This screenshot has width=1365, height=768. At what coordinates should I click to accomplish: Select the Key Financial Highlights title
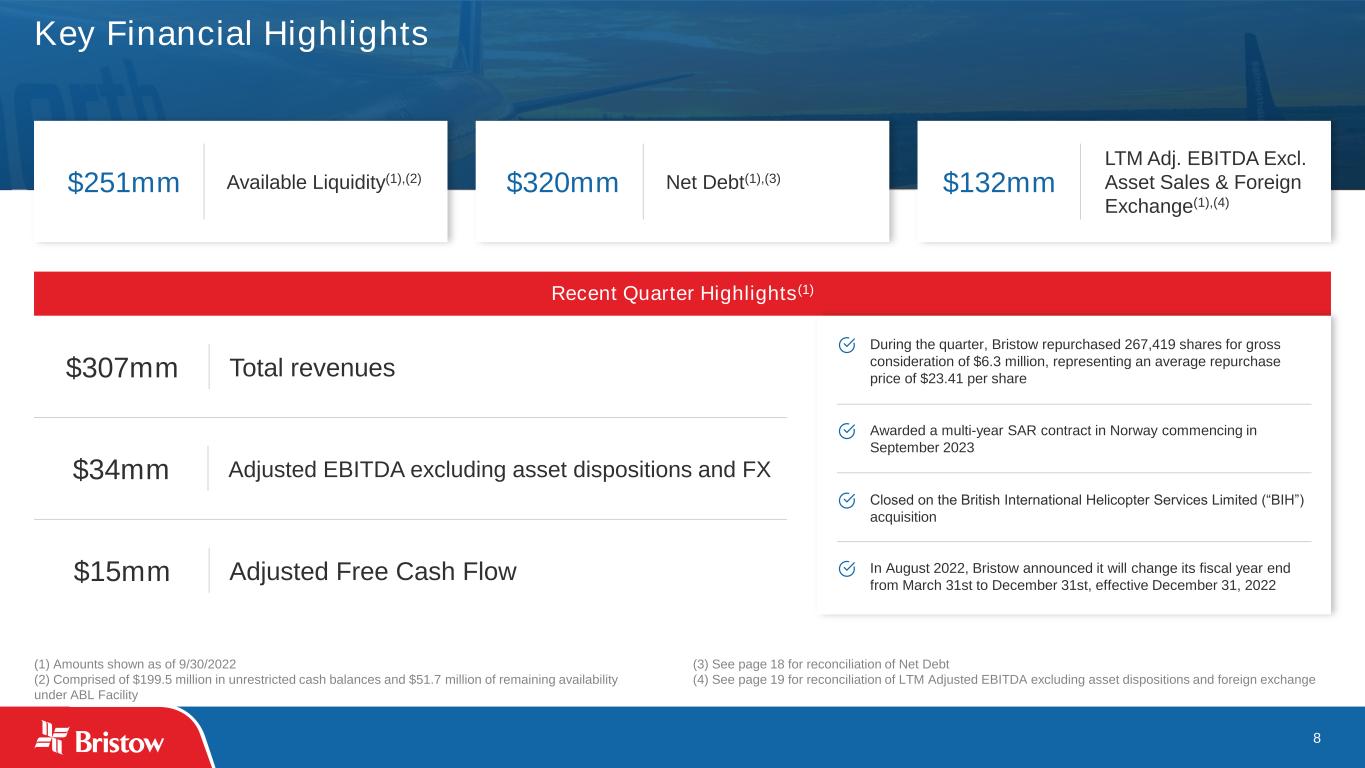(x=231, y=34)
